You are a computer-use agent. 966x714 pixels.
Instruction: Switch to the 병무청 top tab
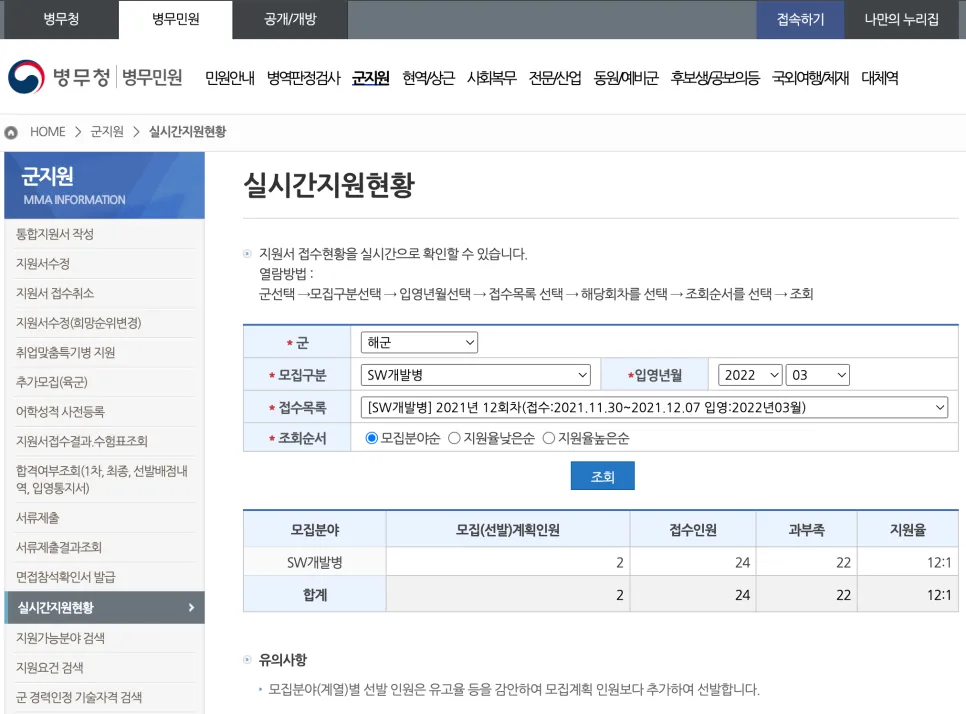point(61,19)
